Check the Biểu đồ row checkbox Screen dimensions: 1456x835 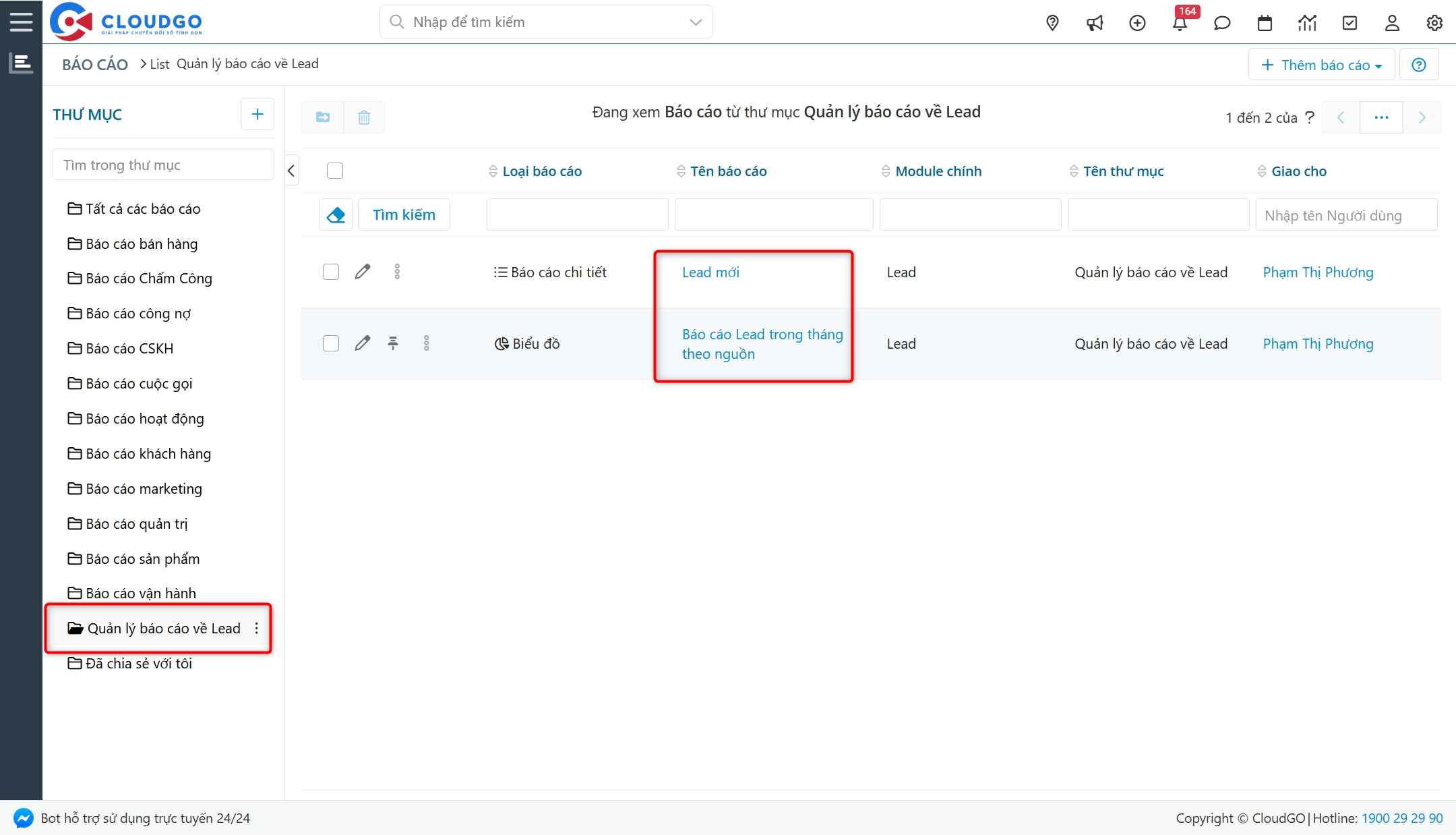tap(331, 343)
